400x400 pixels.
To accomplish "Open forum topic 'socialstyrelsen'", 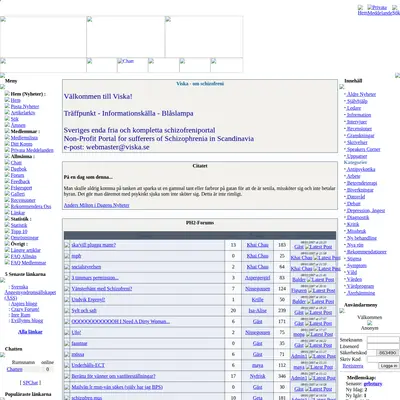I will (86, 267).
